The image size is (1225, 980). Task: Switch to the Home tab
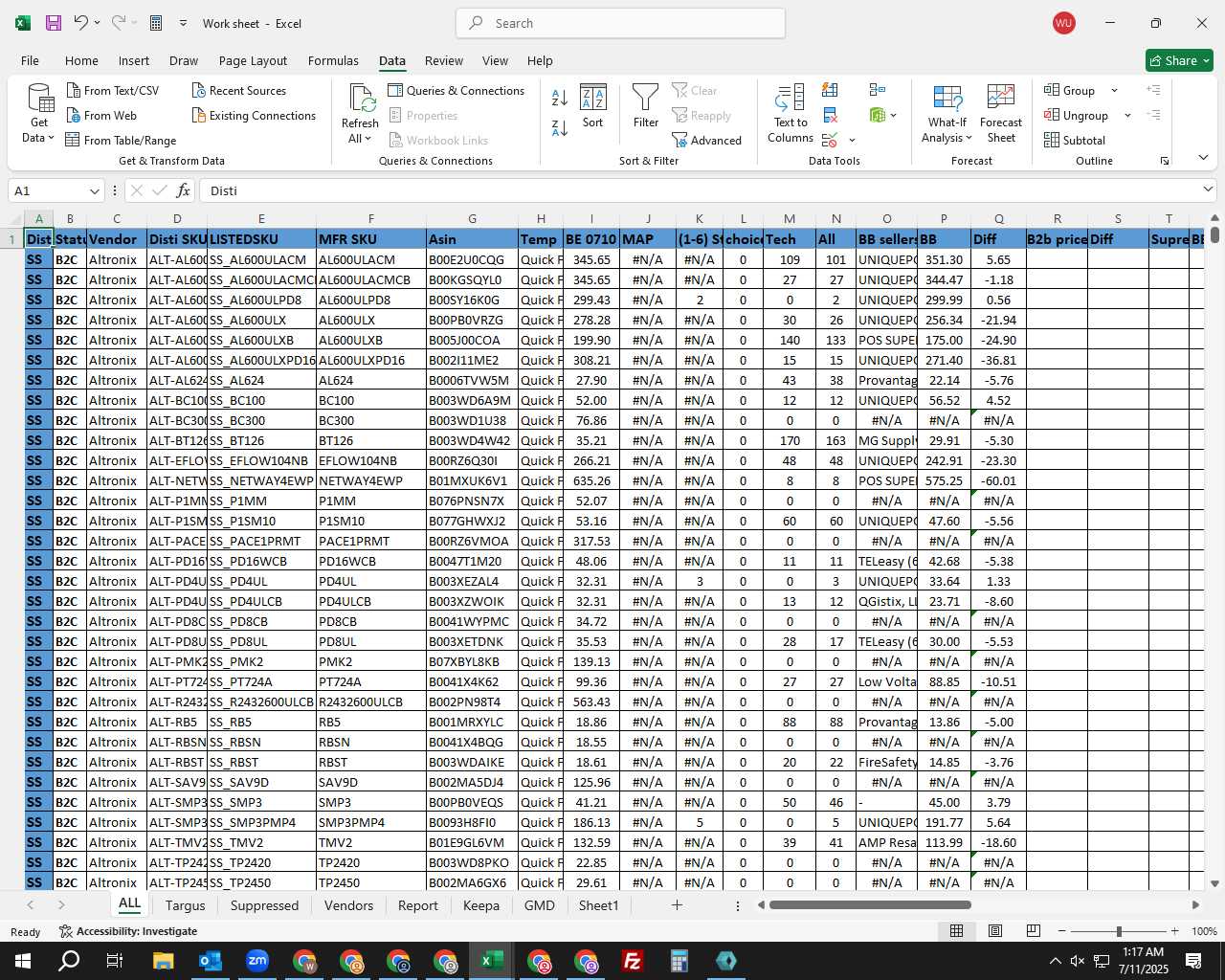[81, 60]
